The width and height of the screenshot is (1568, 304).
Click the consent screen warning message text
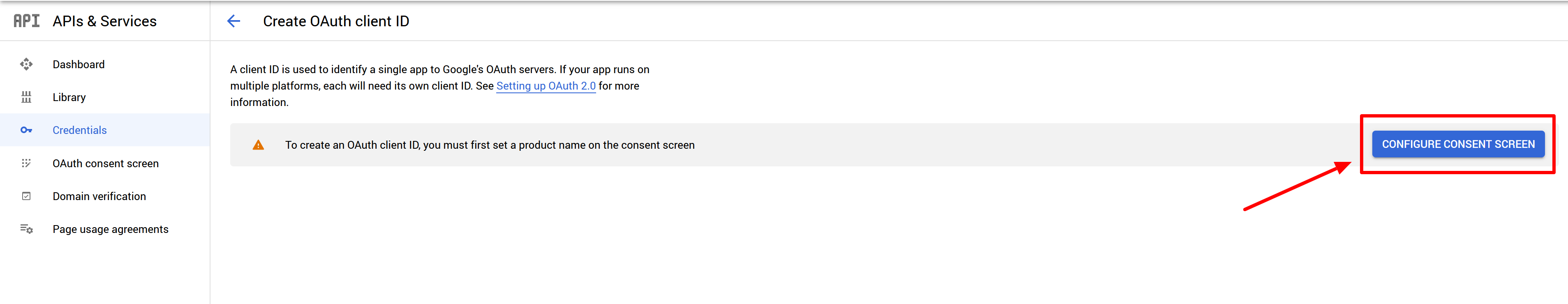click(489, 145)
